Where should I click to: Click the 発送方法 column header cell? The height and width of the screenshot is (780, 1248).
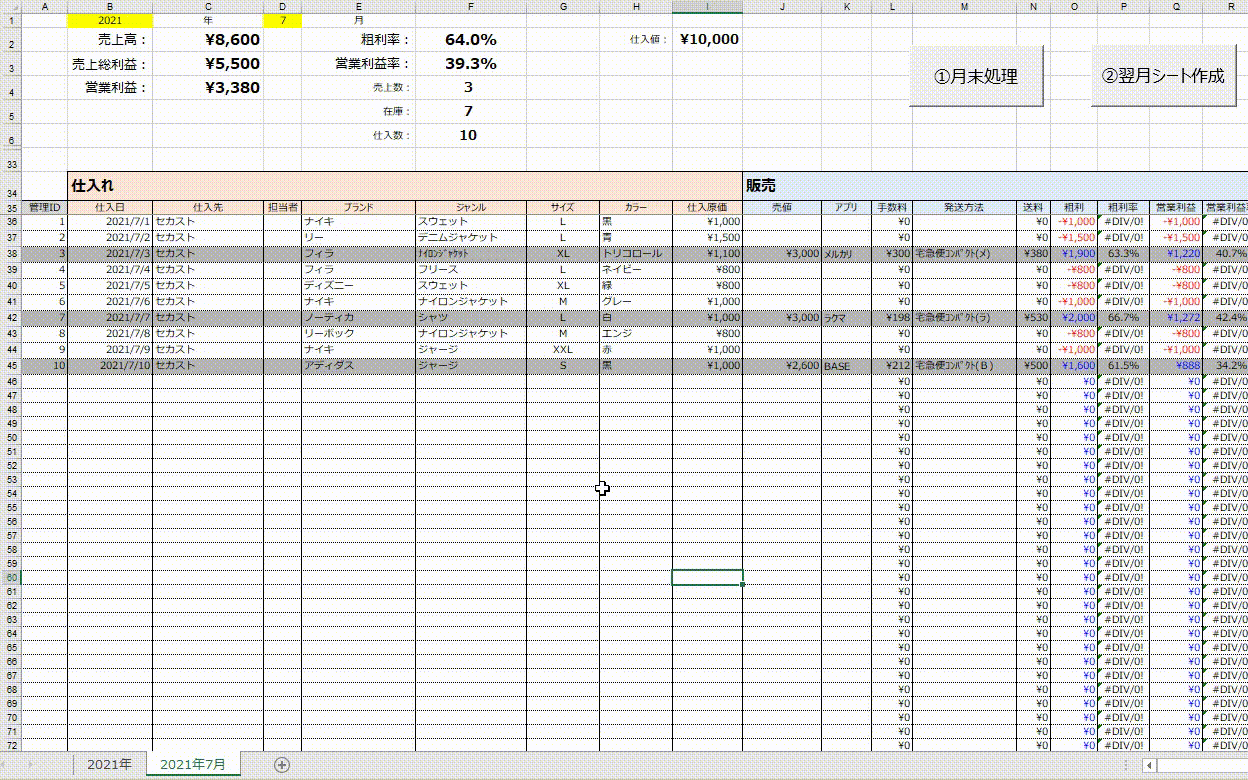pyautogui.click(x=964, y=207)
